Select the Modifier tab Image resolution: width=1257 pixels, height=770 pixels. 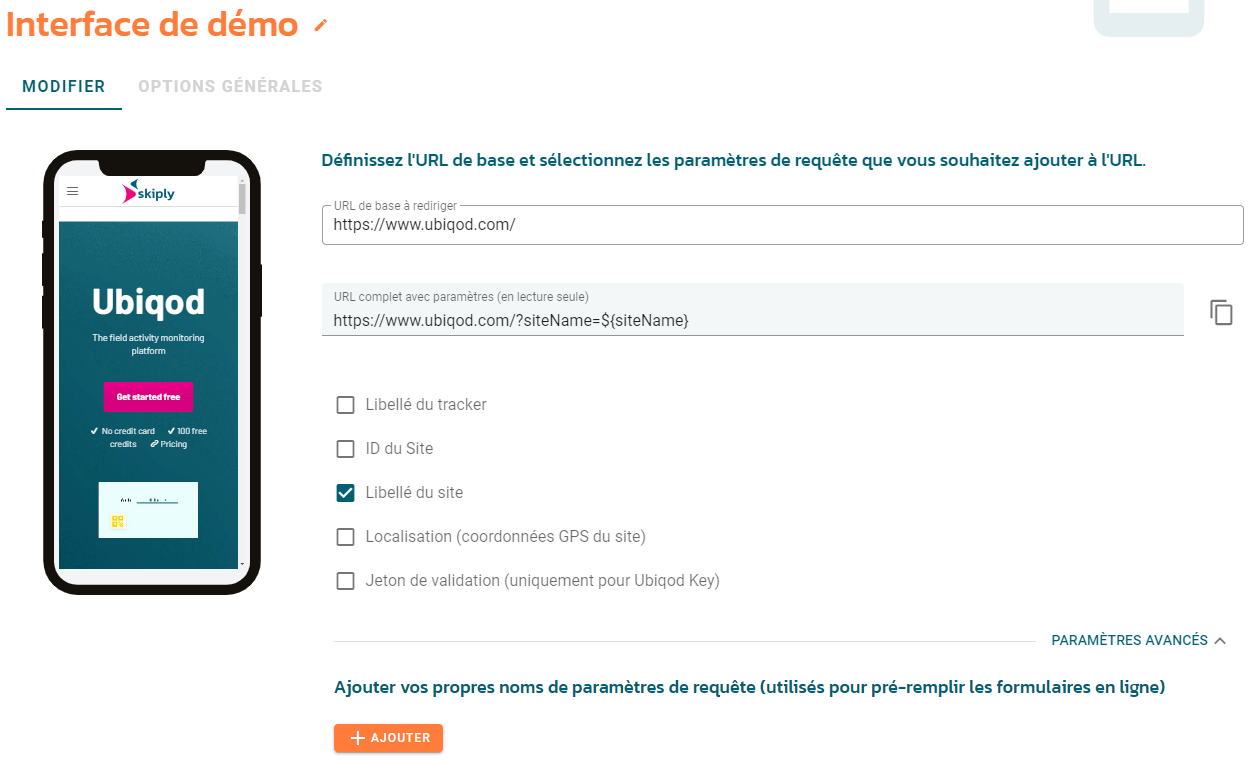(64, 86)
